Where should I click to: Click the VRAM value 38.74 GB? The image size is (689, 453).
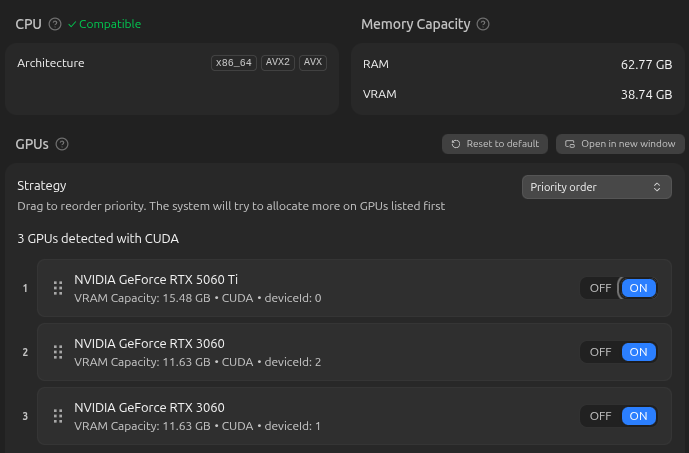(x=646, y=94)
